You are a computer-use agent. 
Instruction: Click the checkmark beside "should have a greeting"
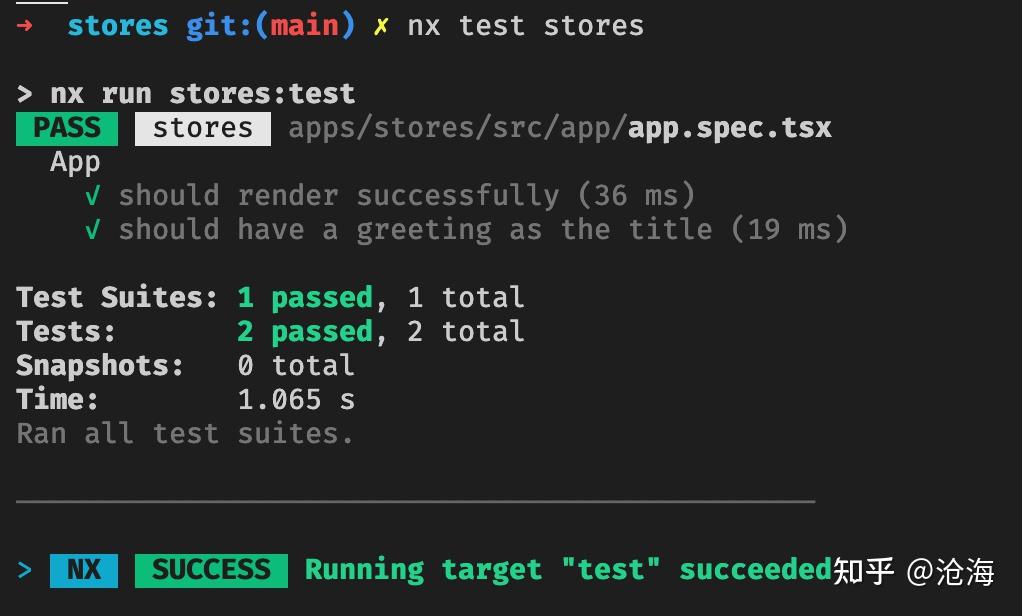(93, 230)
